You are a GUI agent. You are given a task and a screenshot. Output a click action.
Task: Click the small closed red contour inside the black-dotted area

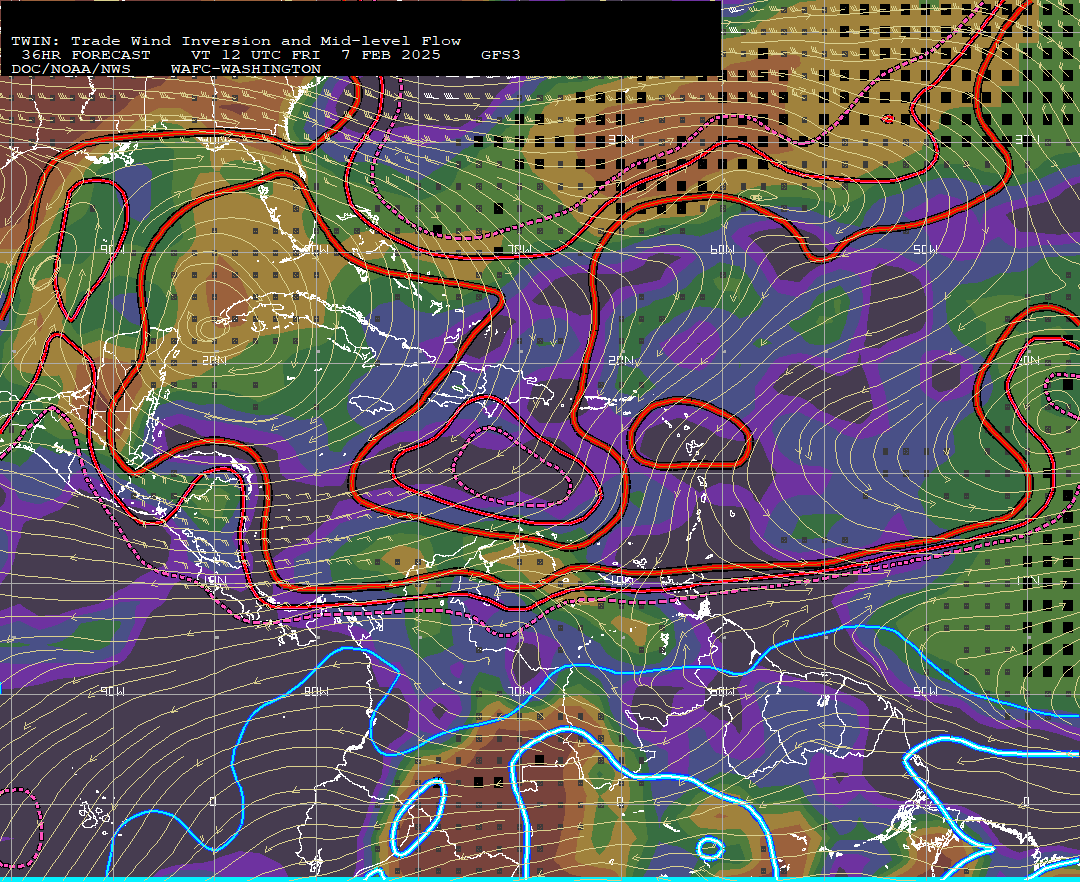pos(888,119)
